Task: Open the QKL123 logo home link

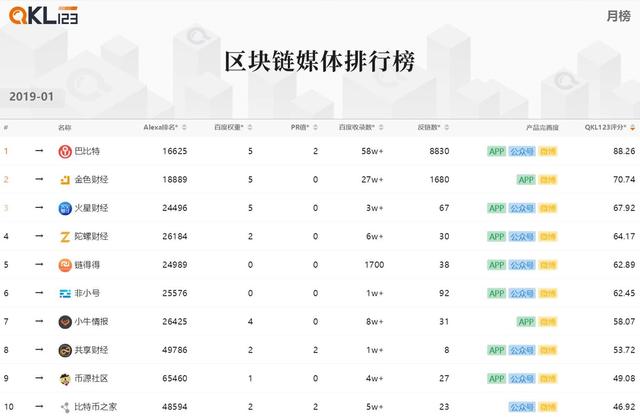Action: click(x=43, y=16)
